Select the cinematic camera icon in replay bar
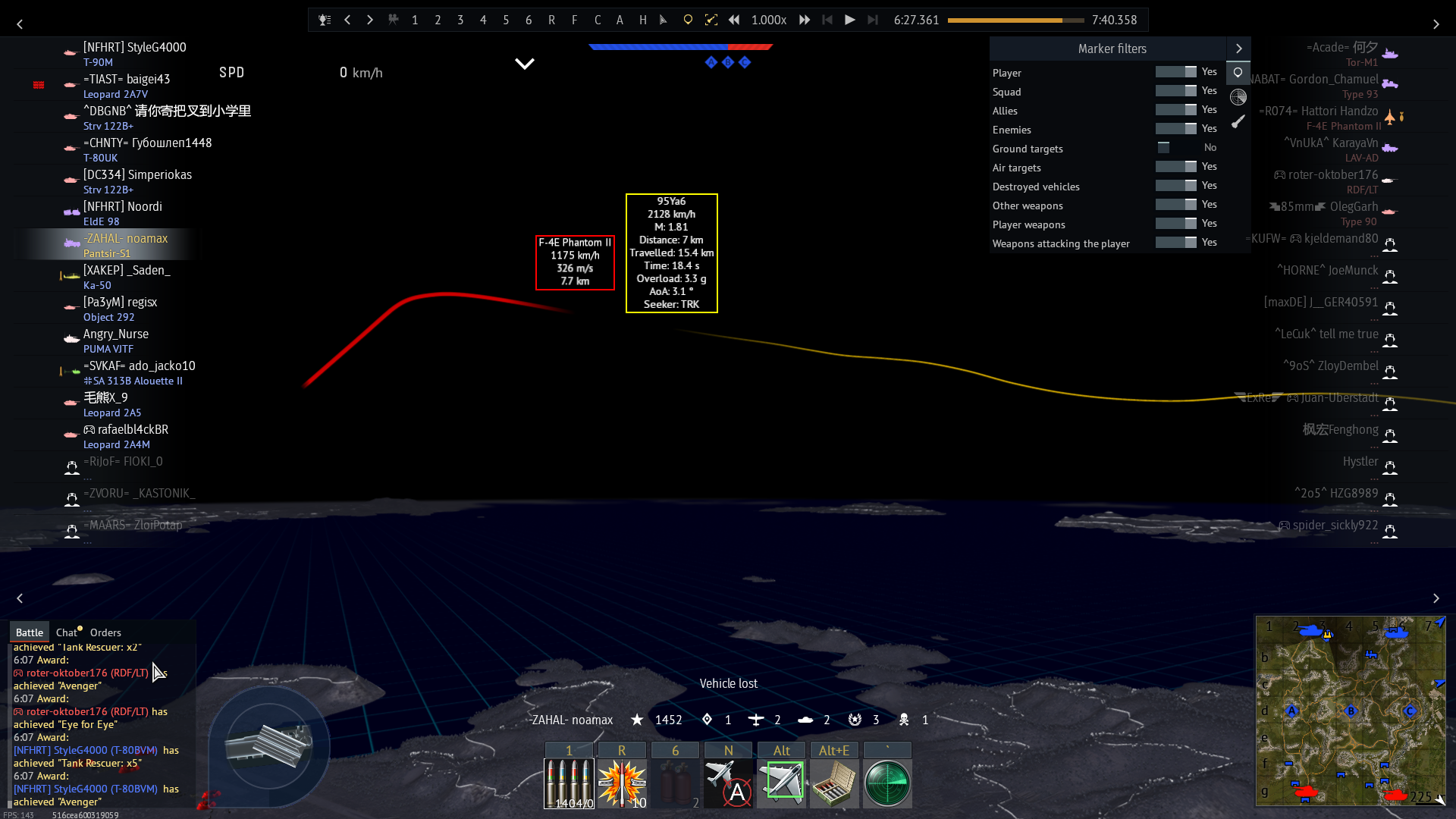Screen dimensions: 1456x819 [x=393, y=20]
